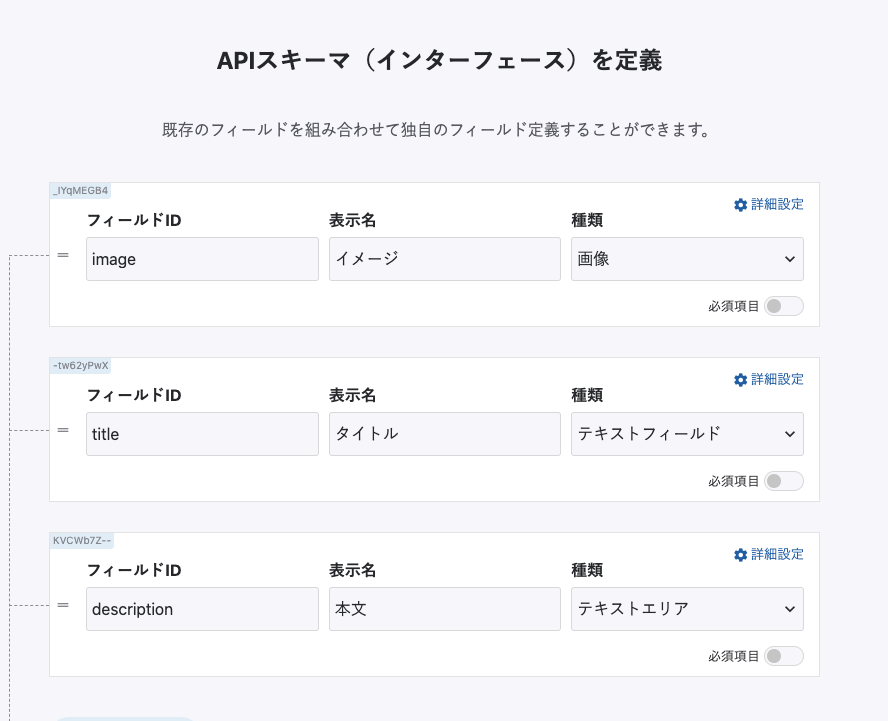Open 詳細設定 link for the description field
This screenshot has height=721, width=888.
tap(777, 555)
